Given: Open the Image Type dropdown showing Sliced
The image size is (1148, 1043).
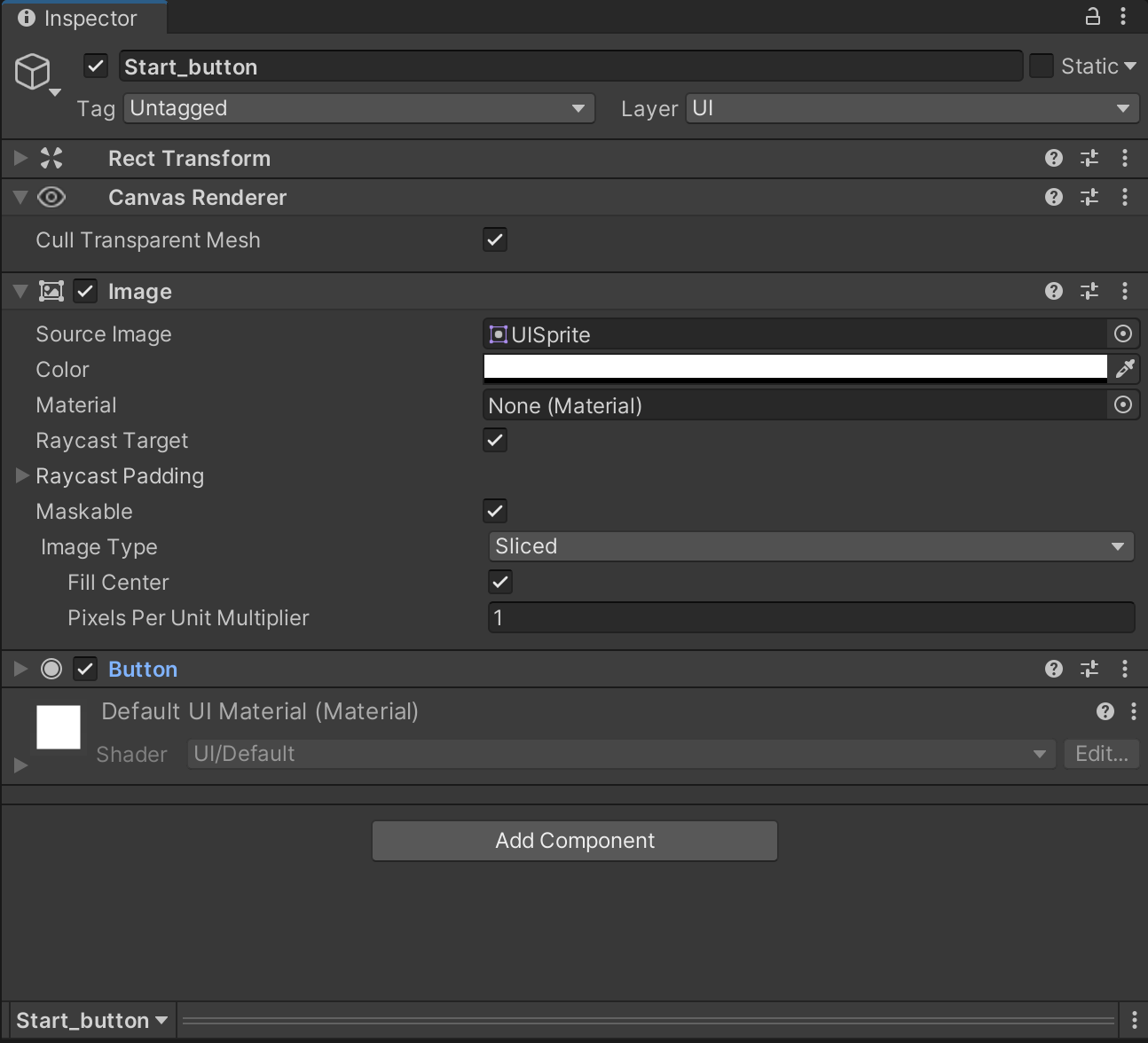Looking at the screenshot, I should click(810, 546).
